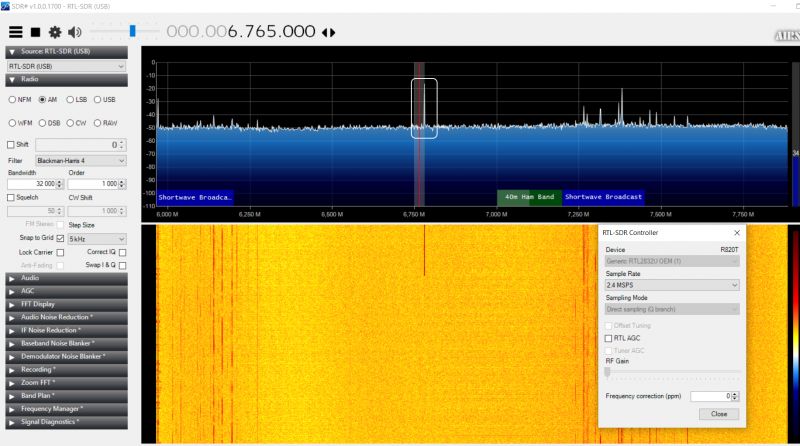800x446 pixels.
Task: Click the Bandwidth stepper arrows
Action: click(x=60, y=184)
